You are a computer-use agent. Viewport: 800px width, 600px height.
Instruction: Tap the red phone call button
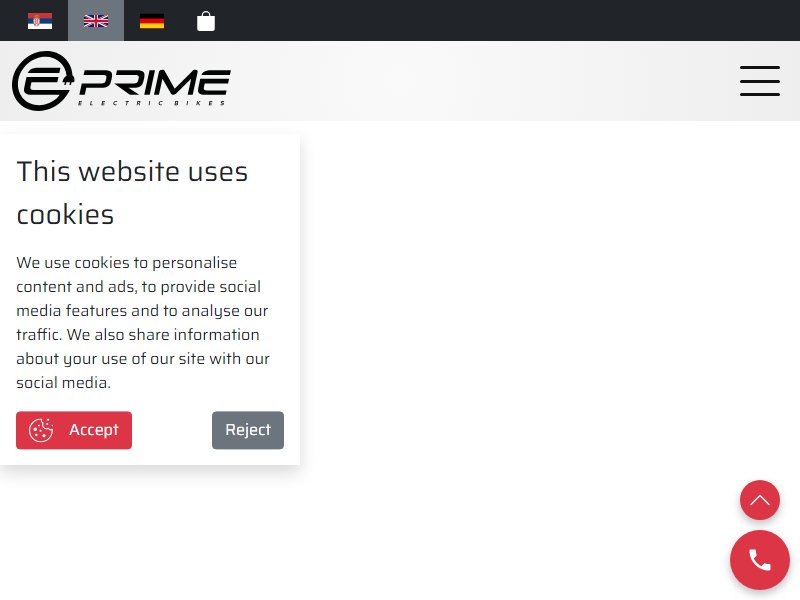point(760,560)
